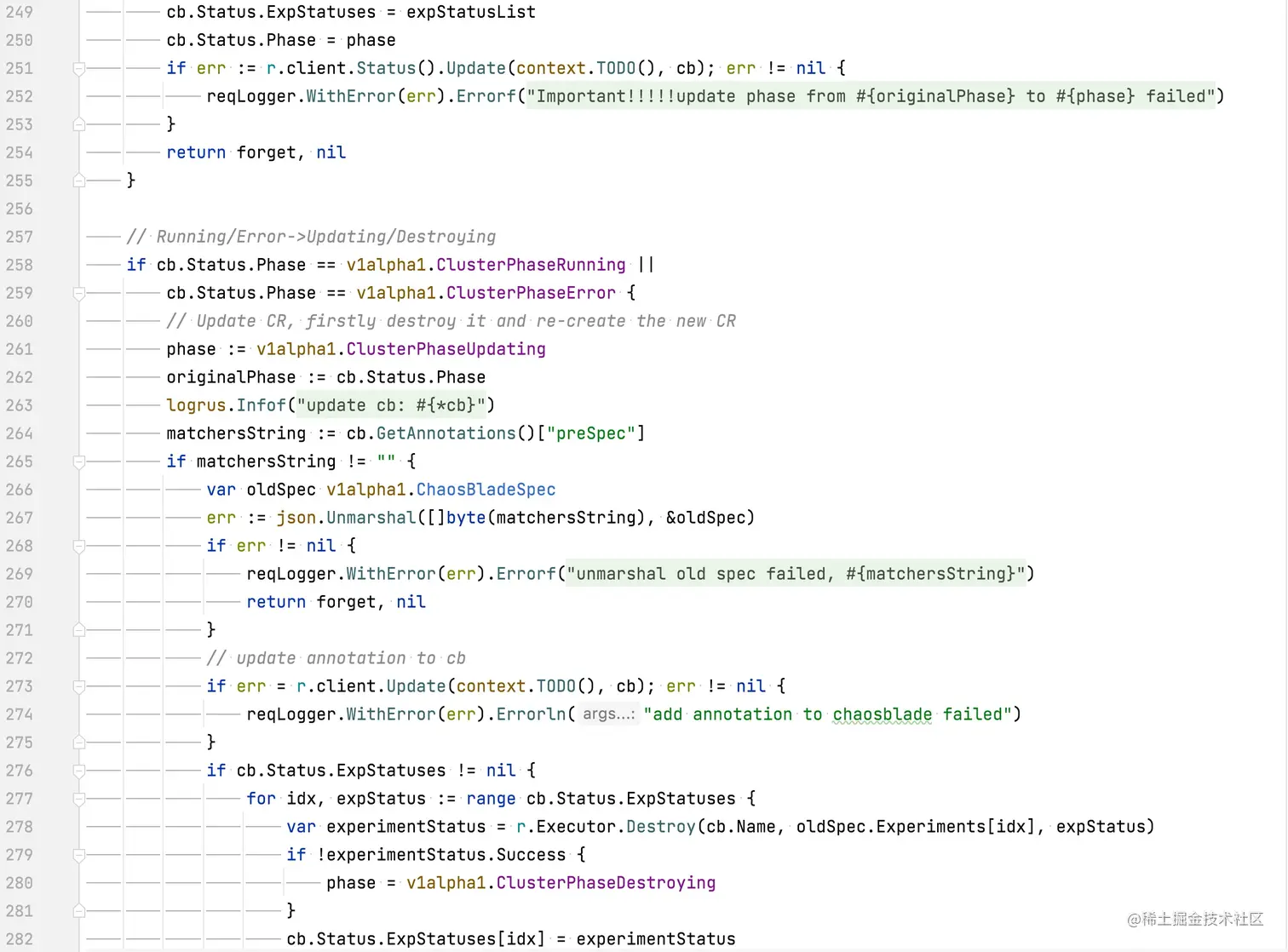Click the comment 'update annotation to cb'

[x=336, y=658]
